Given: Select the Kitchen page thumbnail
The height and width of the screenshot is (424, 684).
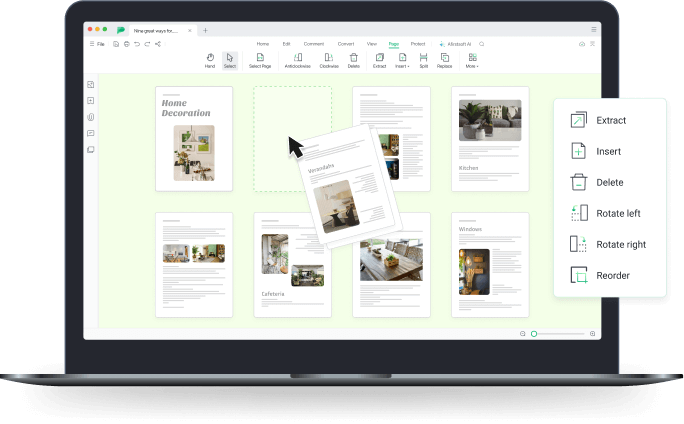Looking at the screenshot, I should coord(490,139).
